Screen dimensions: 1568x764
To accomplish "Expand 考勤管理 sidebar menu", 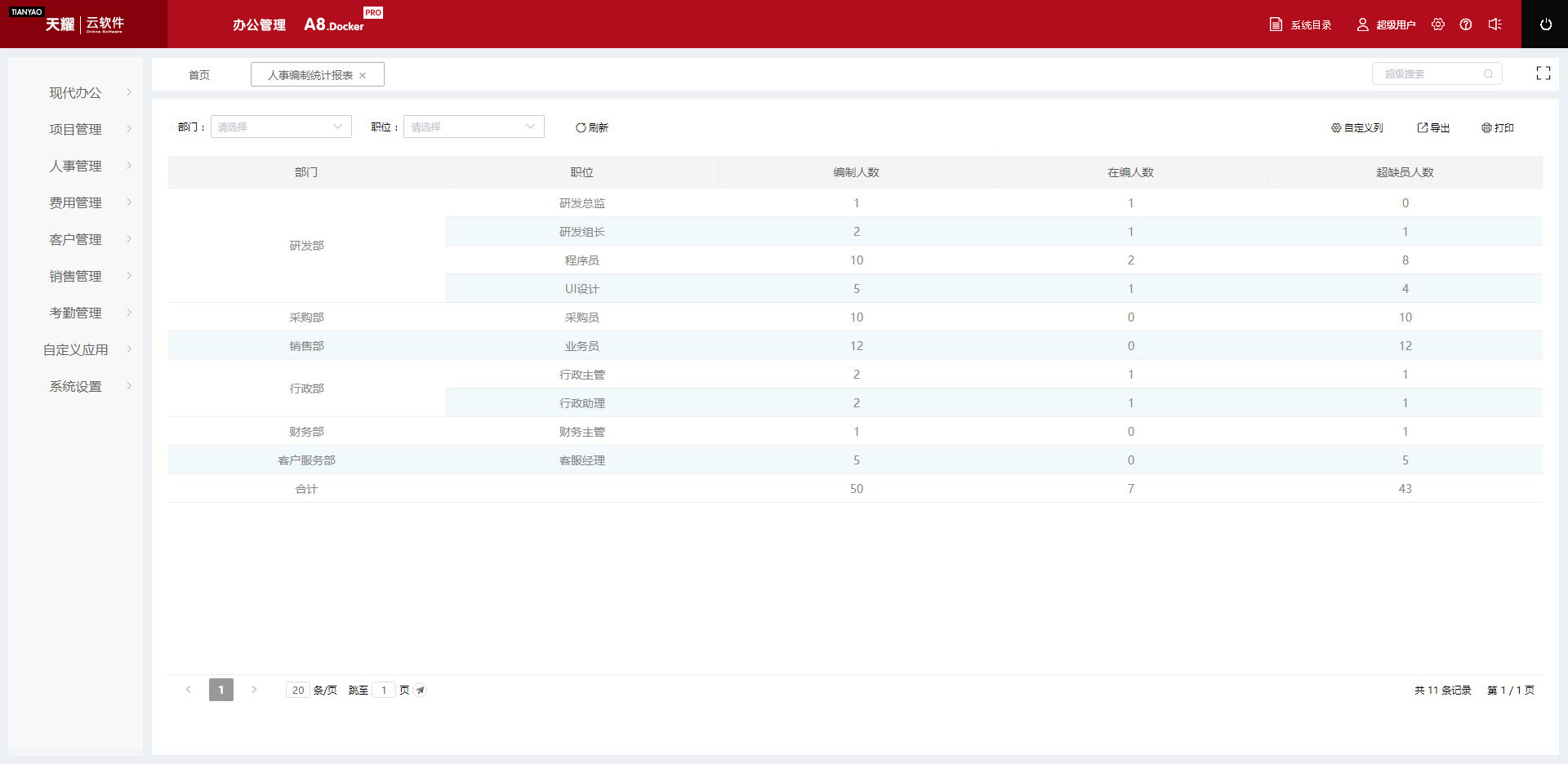I will click(x=76, y=313).
